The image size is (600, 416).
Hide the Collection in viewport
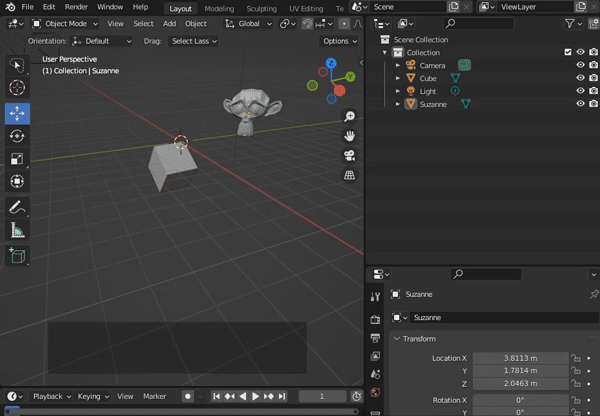(580, 52)
